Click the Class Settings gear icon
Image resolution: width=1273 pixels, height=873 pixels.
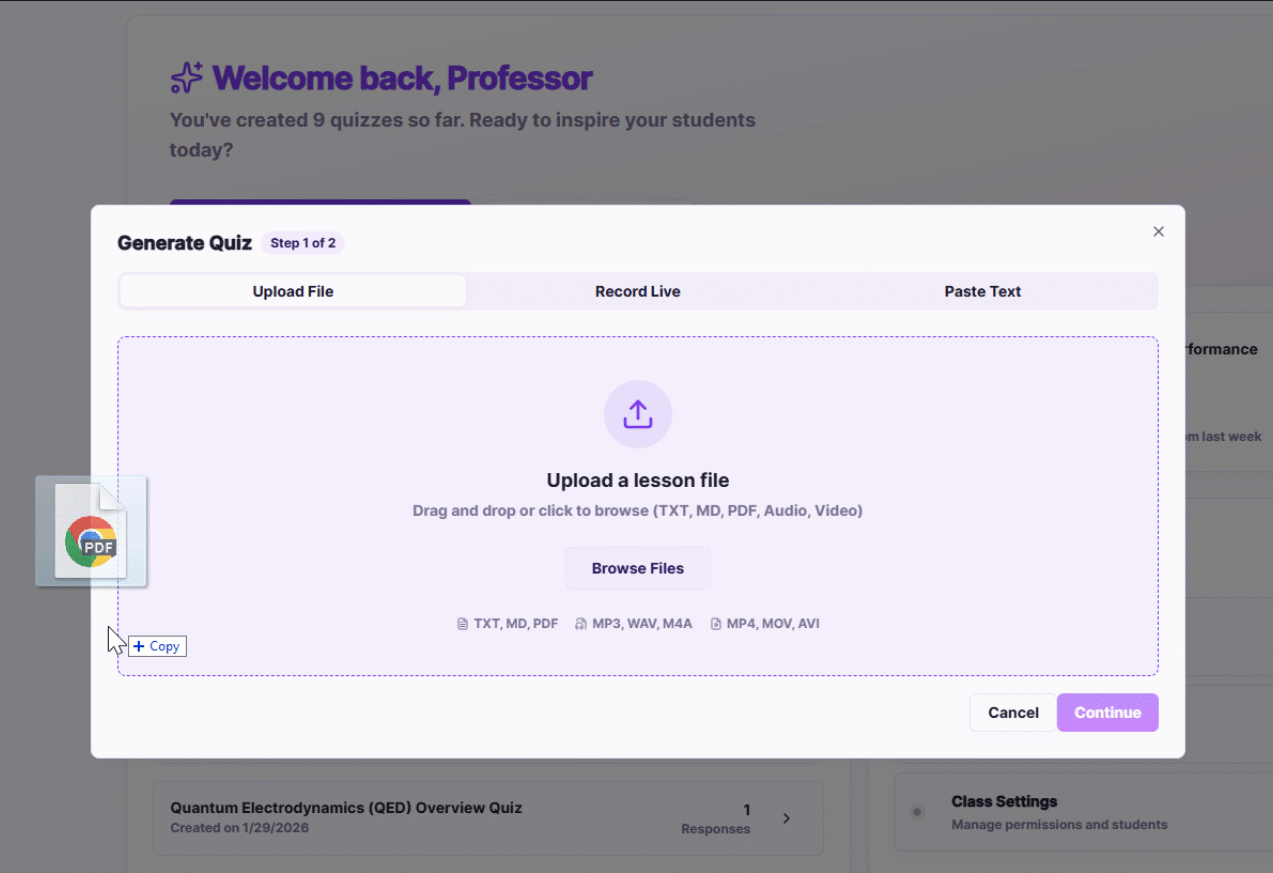click(917, 812)
